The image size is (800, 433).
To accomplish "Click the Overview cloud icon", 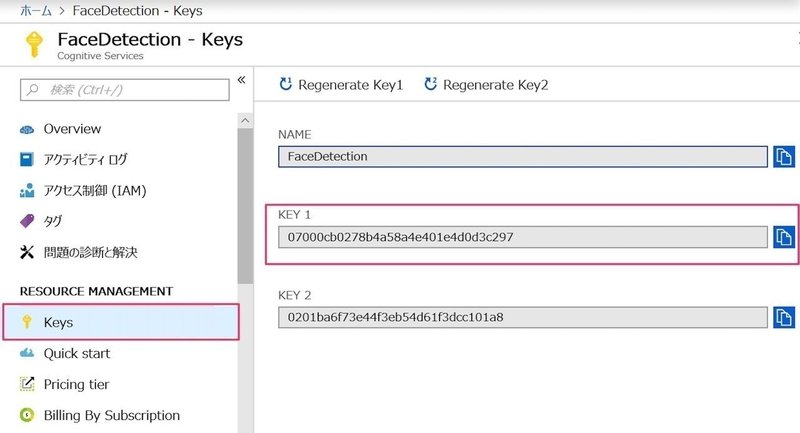I will pyautogui.click(x=27, y=130).
